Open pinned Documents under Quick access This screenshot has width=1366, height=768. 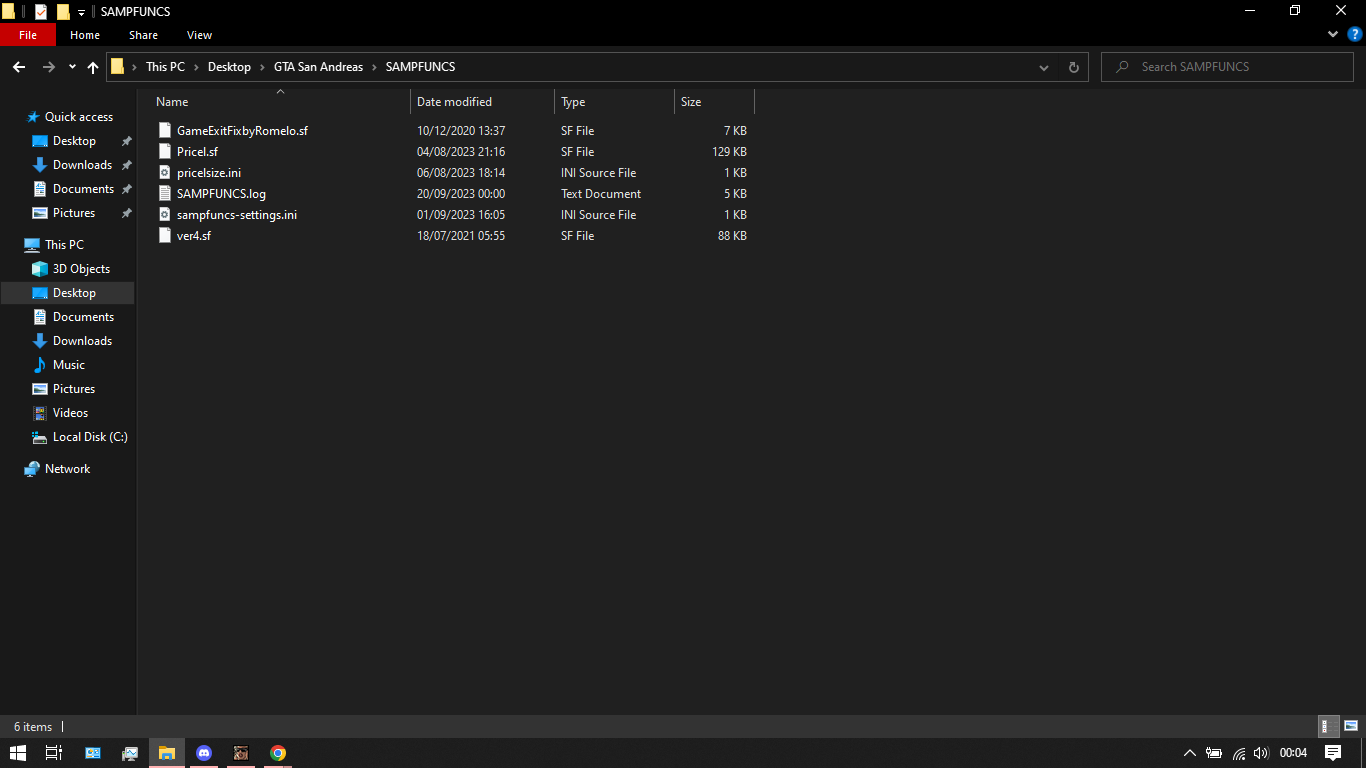pyautogui.click(x=83, y=189)
